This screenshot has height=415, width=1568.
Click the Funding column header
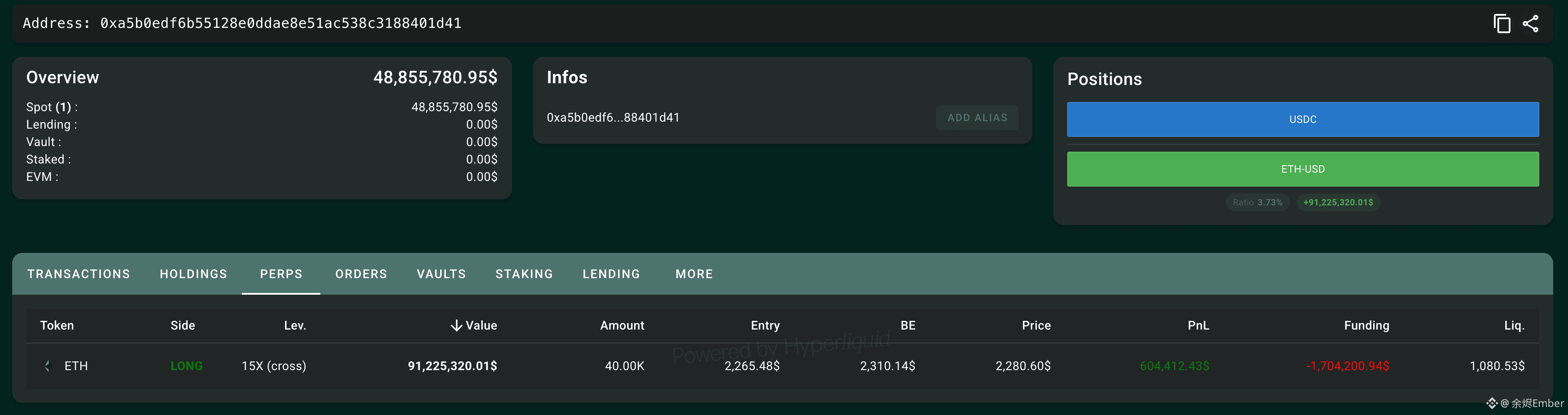pos(1367,326)
